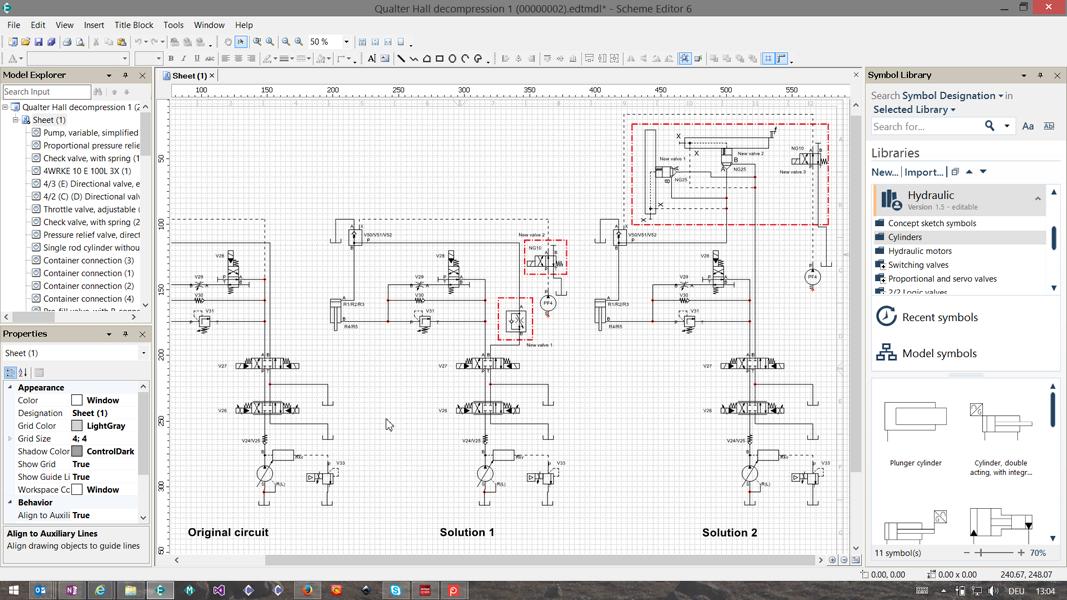Viewport: 1067px width, 600px height.
Task: Open Symbol Designation search type dropdown
Action: coord(953,96)
